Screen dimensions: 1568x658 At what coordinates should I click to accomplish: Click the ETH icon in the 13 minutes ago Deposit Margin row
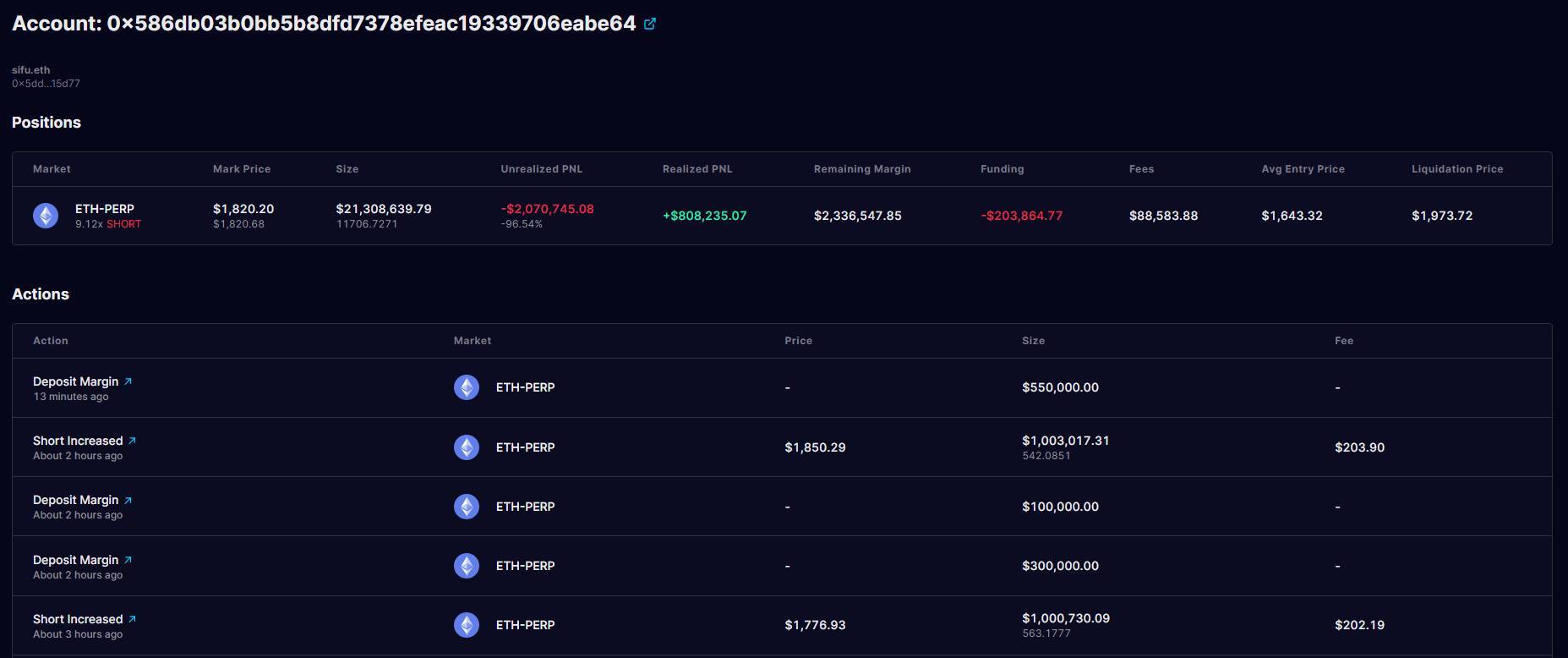click(x=467, y=387)
